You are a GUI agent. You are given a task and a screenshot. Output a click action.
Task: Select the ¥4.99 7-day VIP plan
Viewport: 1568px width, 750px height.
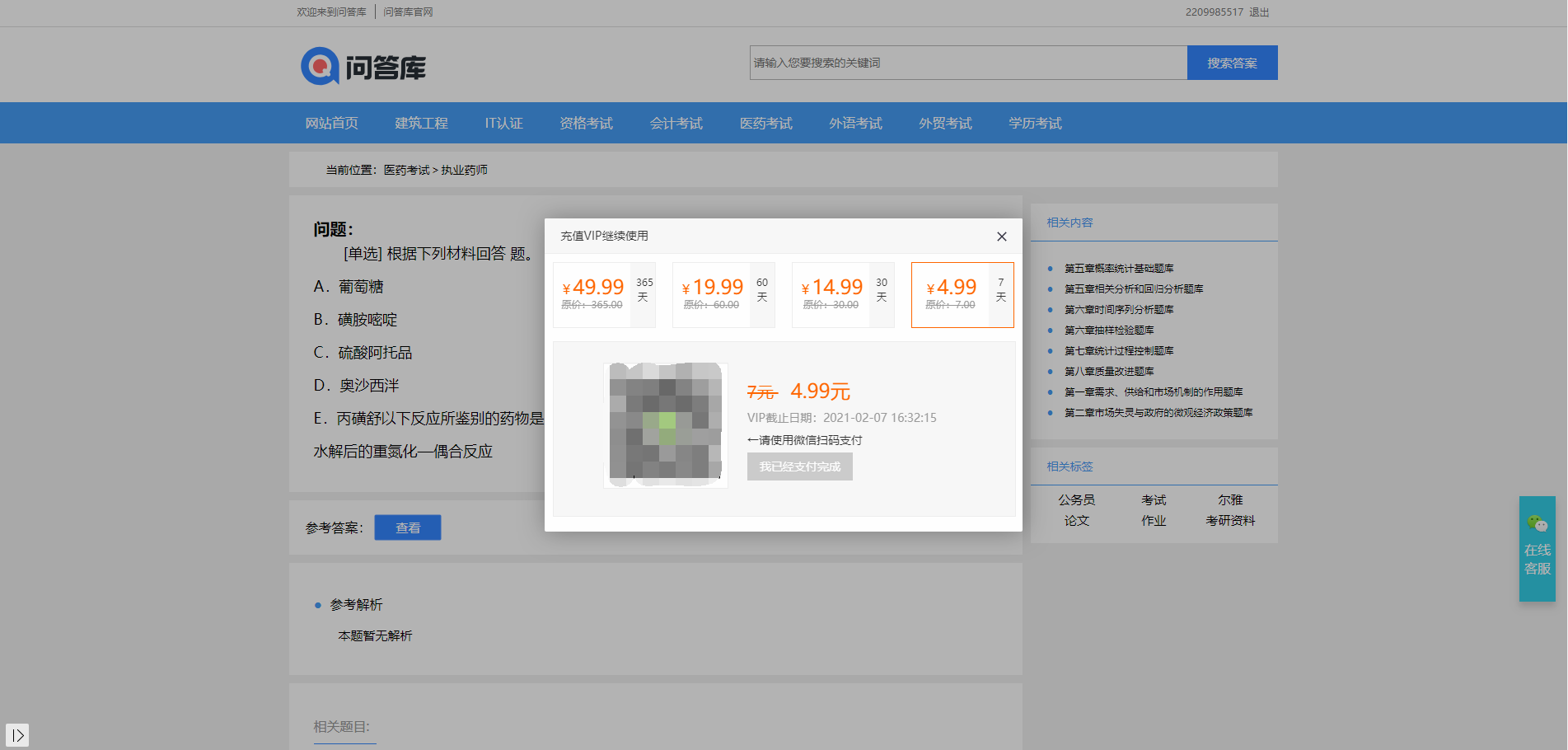[x=962, y=295]
